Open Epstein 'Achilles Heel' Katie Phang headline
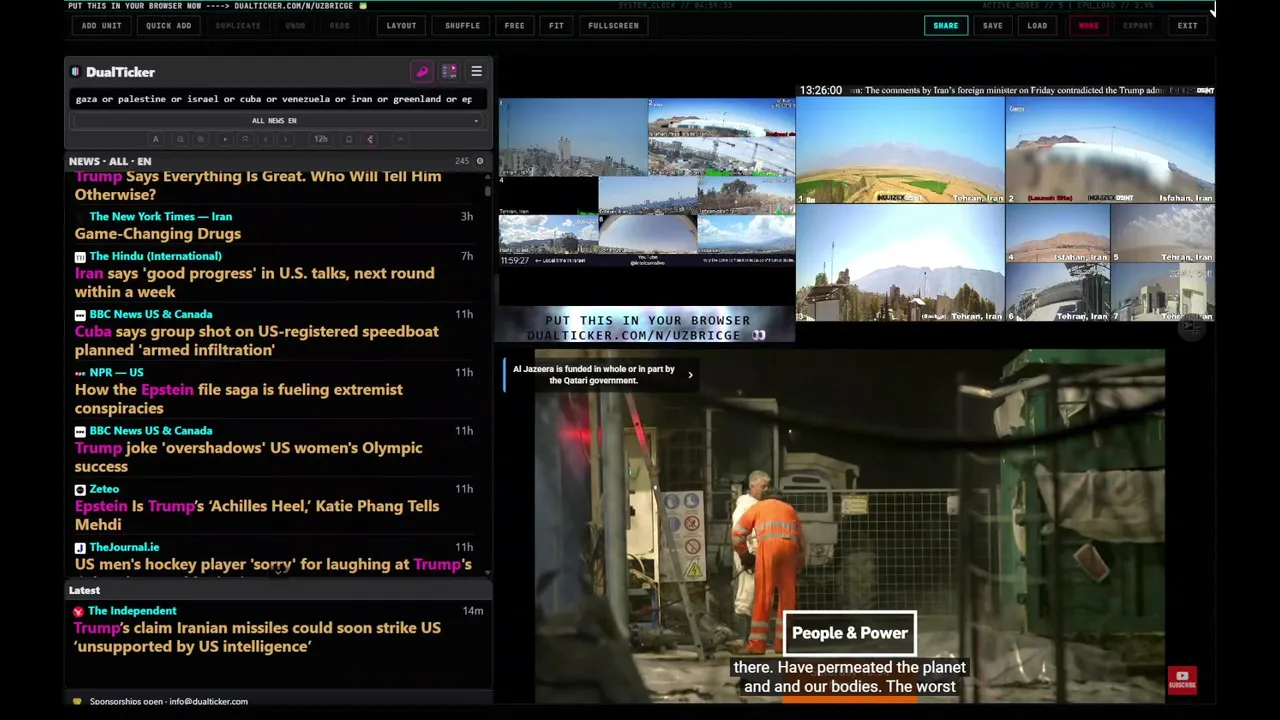The image size is (1280, 720). [x=256, y=515]
